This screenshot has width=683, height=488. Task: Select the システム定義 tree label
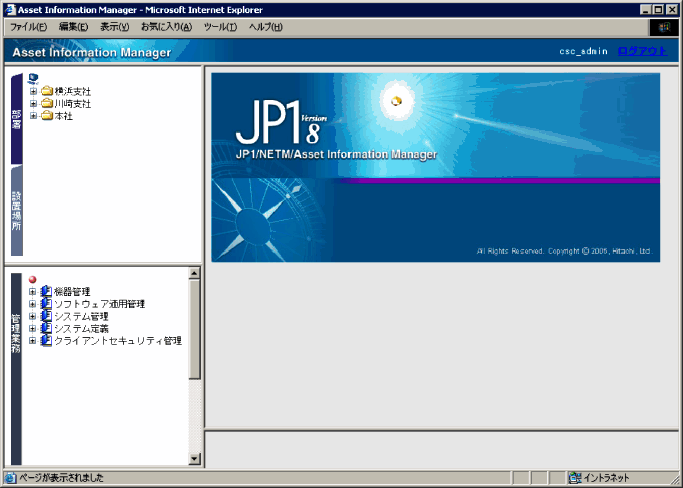pos(81,329)
